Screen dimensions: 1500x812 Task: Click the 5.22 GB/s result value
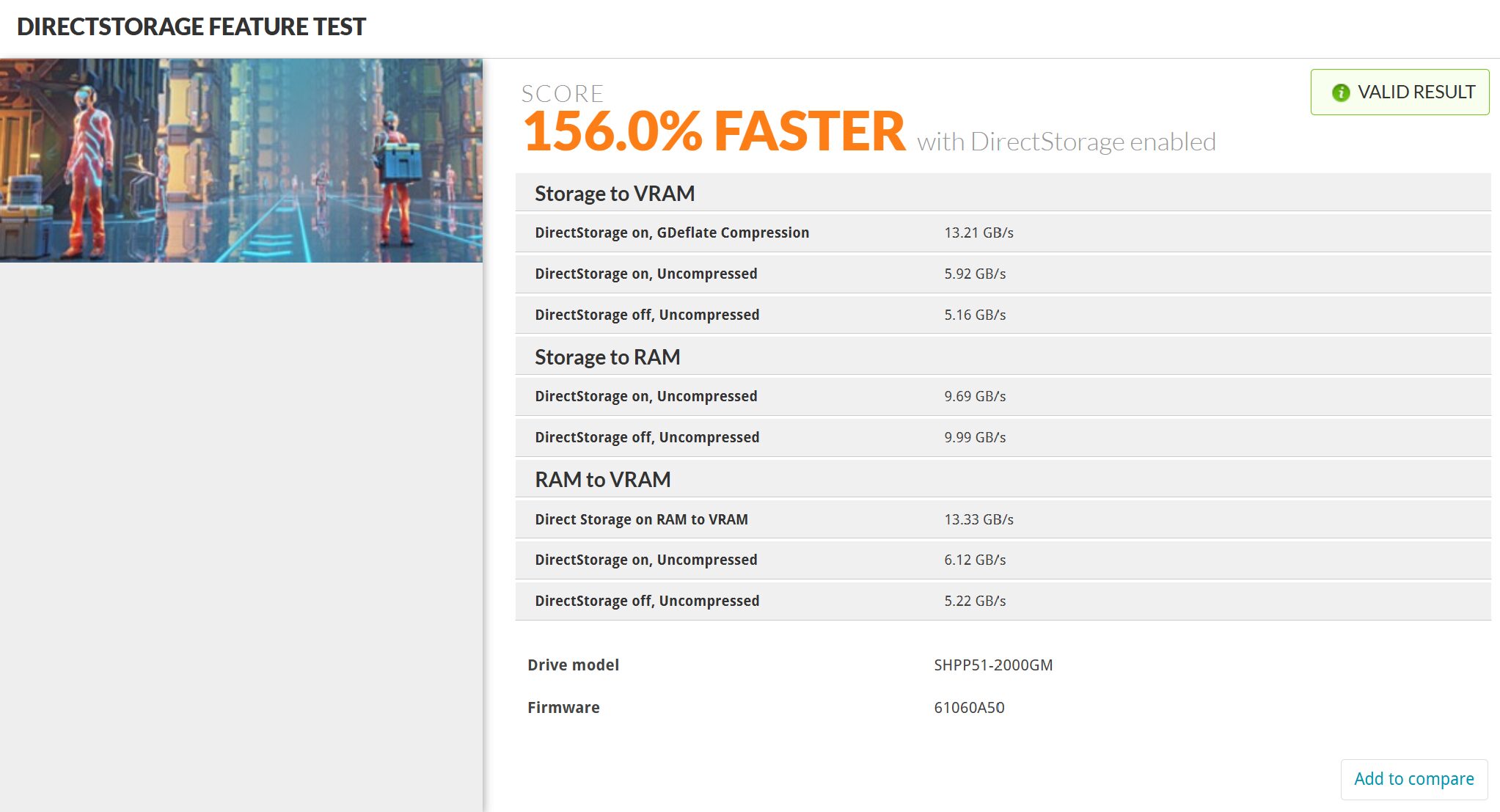[x=975, y=601]
